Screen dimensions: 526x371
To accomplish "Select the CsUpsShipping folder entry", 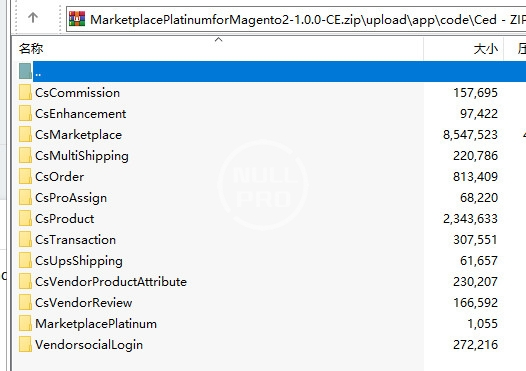I will (x=258, y=261).
